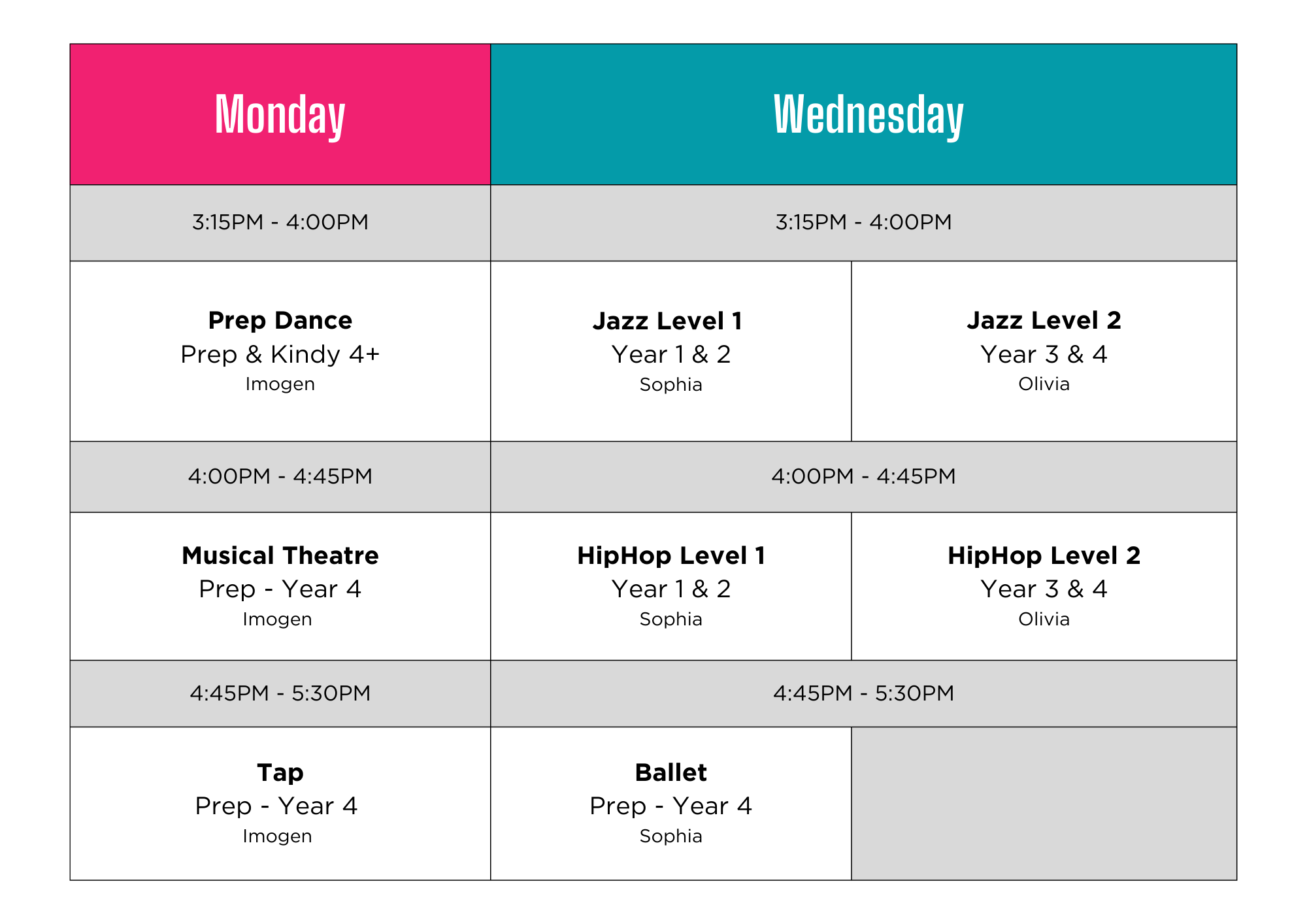Choose the HipHop Level 2 class
Image resolution: width=1307 pixels, height=924 pixels.
[x=1044, y=556]
